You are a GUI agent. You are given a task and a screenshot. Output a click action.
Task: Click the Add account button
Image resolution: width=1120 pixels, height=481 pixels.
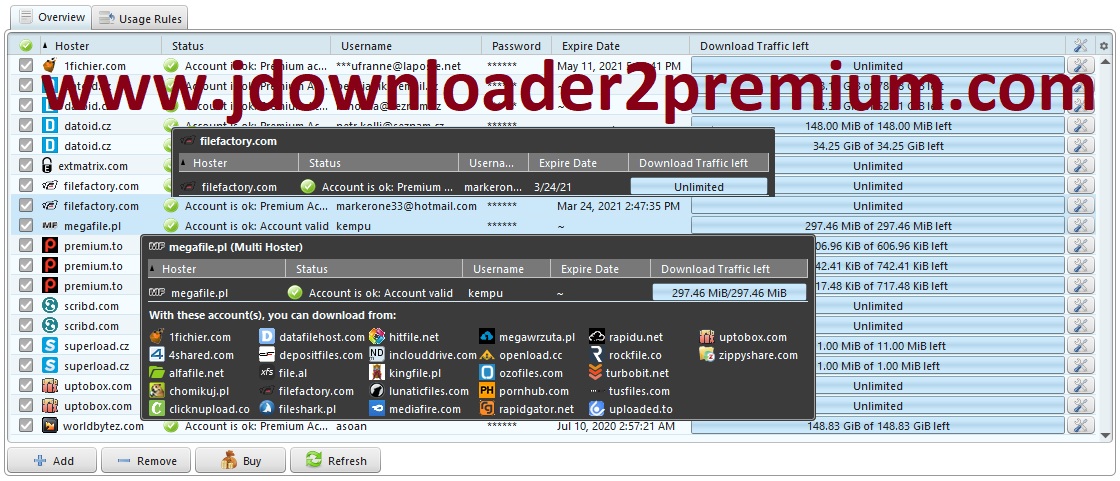point(51,461)
